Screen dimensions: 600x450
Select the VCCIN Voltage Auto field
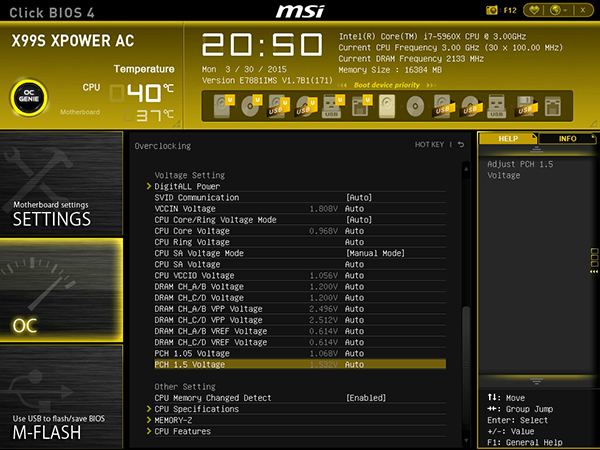click(354, 209)
